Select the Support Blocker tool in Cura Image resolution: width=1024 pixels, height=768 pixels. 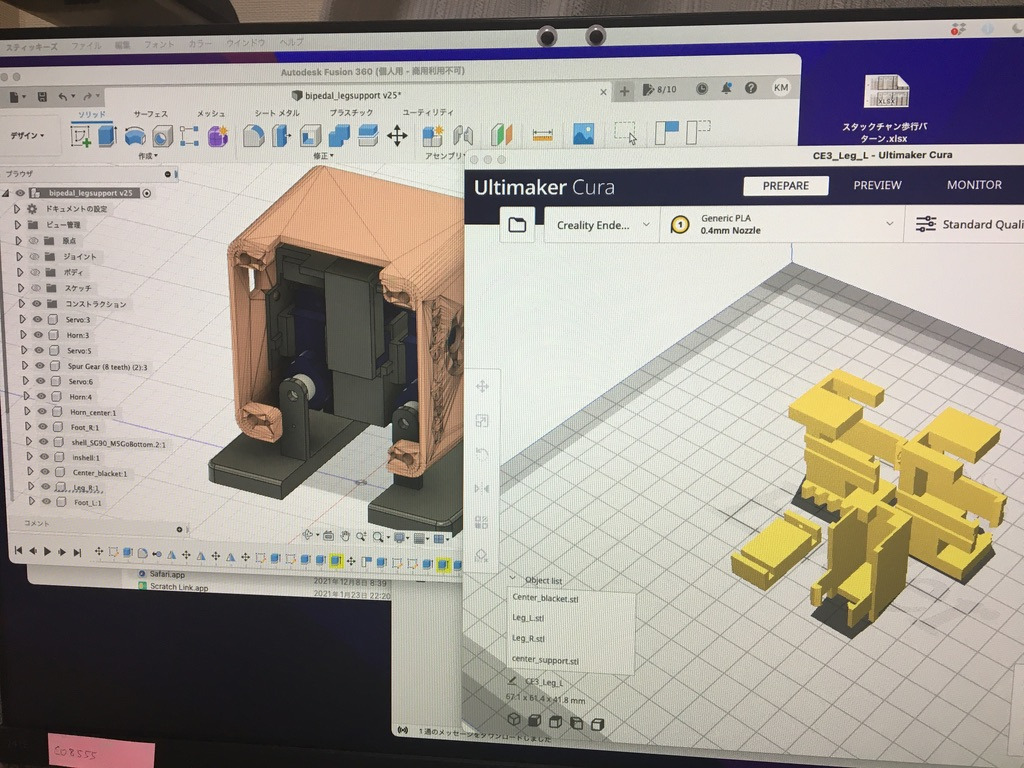tap(482, 554)
